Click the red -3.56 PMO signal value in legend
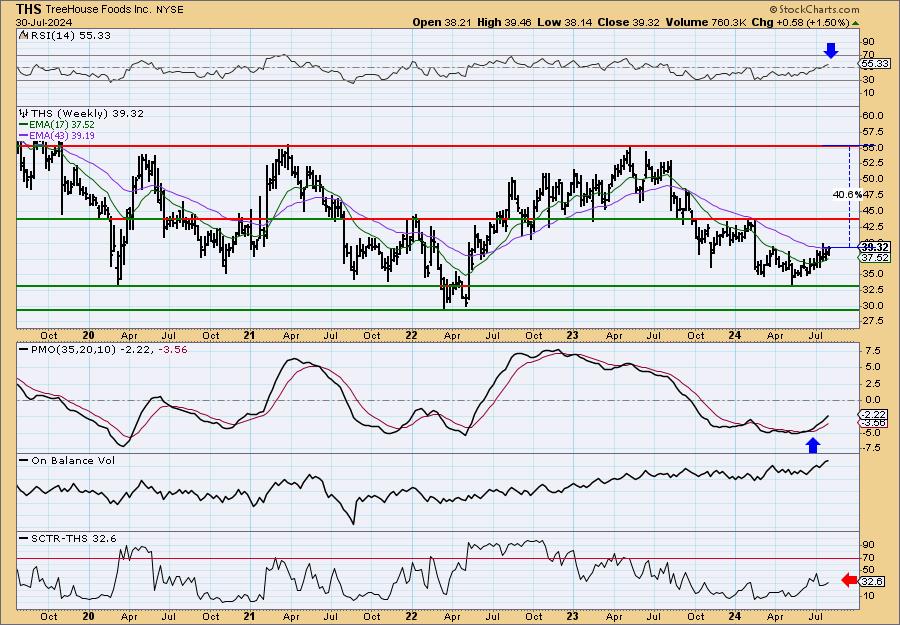Screen dimensions: 900x625 coord(175,350)
